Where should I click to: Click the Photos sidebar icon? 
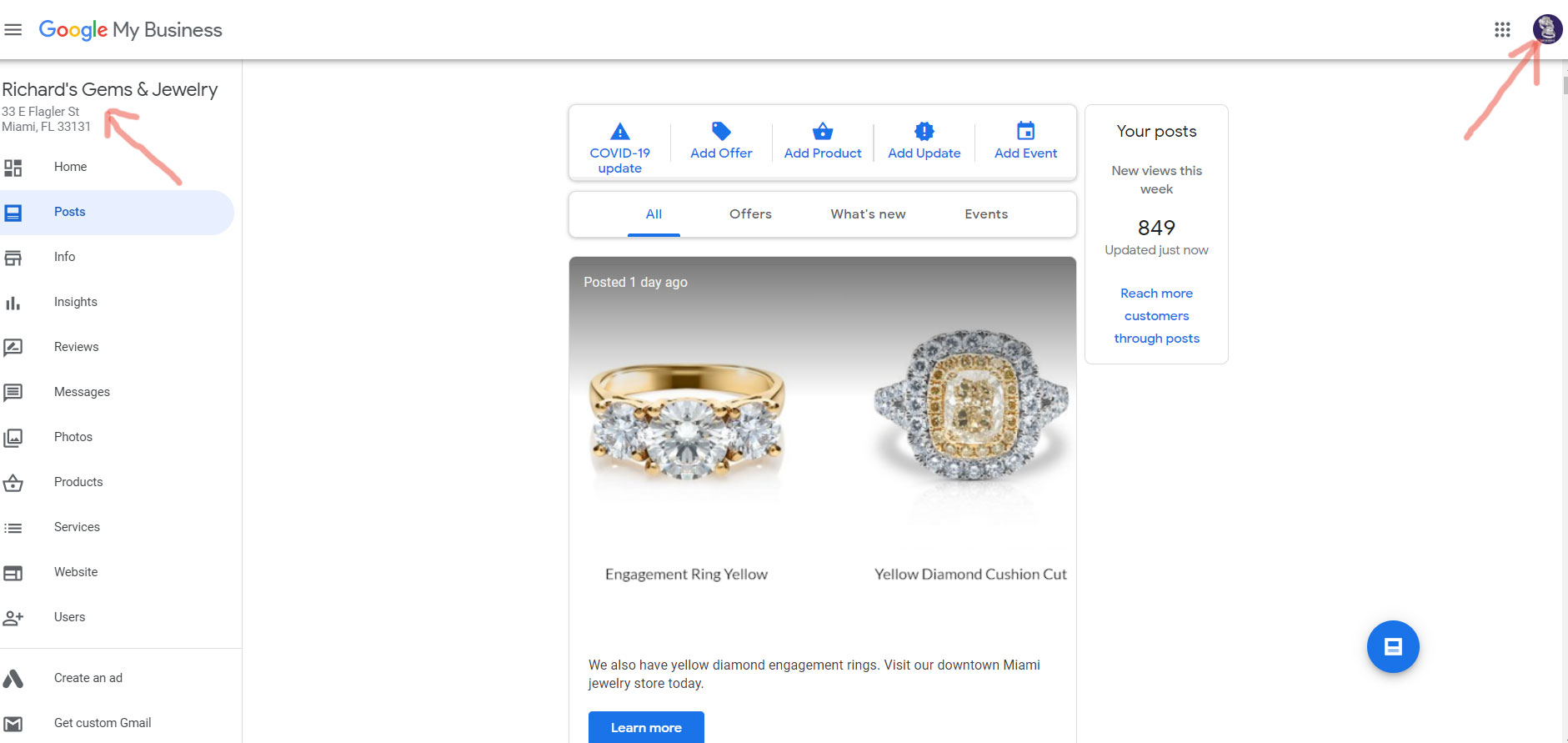[x=13, y=438]
